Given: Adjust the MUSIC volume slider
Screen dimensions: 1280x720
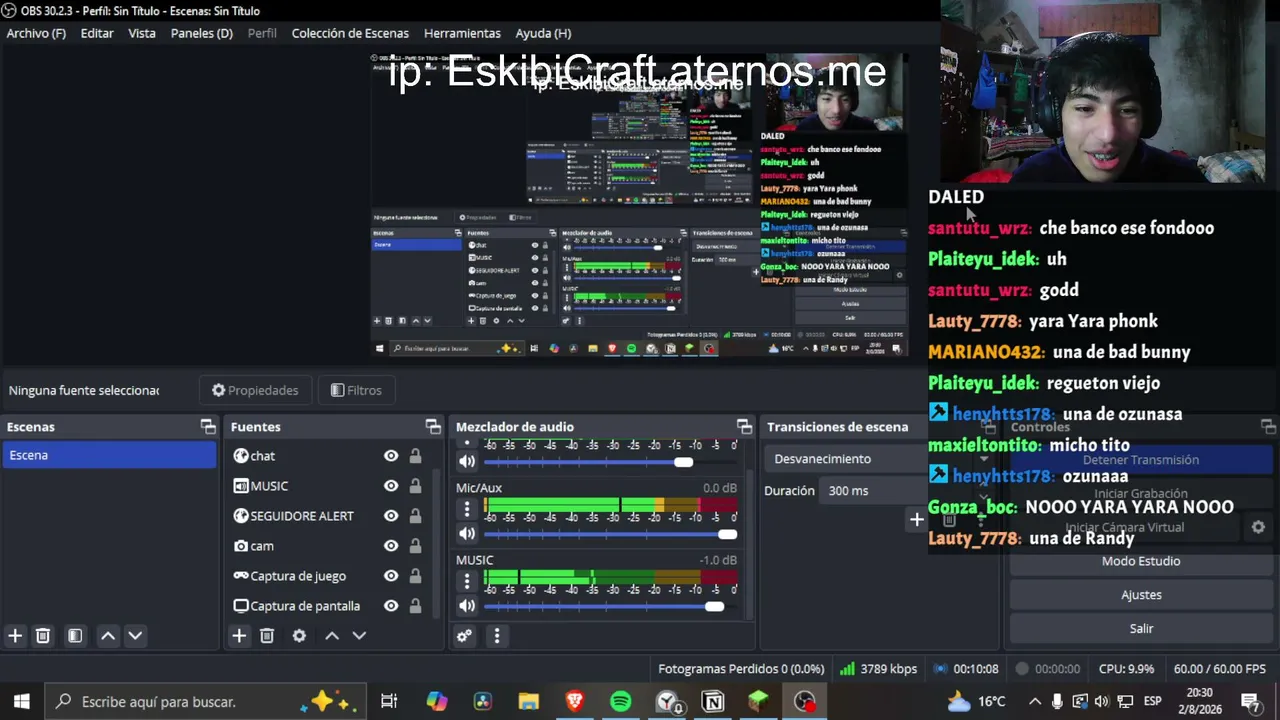Looking at the screenshot, I should point(610,606).
